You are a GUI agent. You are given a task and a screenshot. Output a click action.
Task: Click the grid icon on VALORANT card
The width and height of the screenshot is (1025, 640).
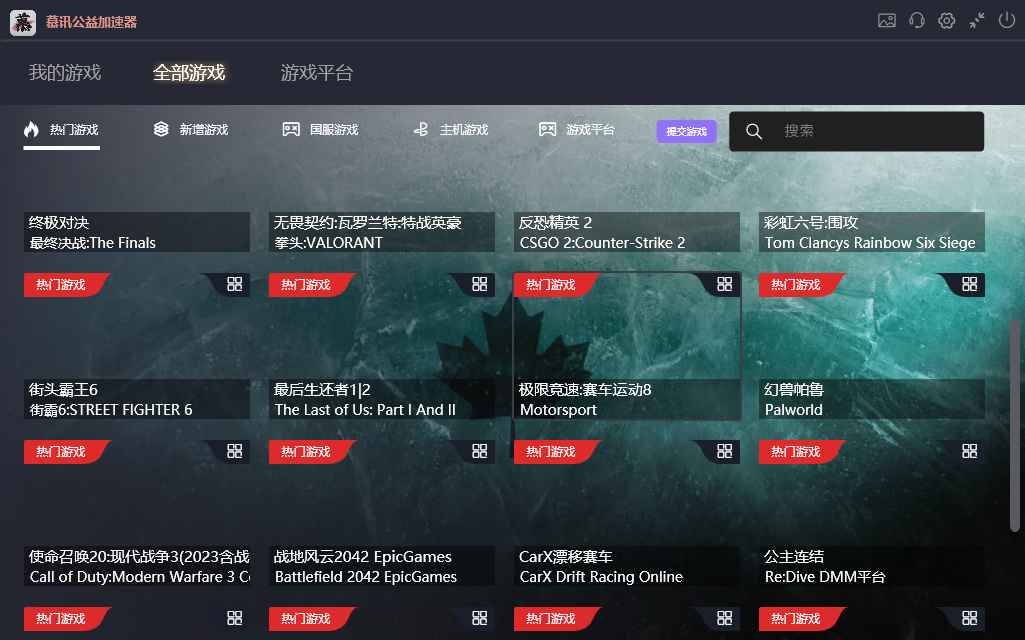(x=479, y=284)
